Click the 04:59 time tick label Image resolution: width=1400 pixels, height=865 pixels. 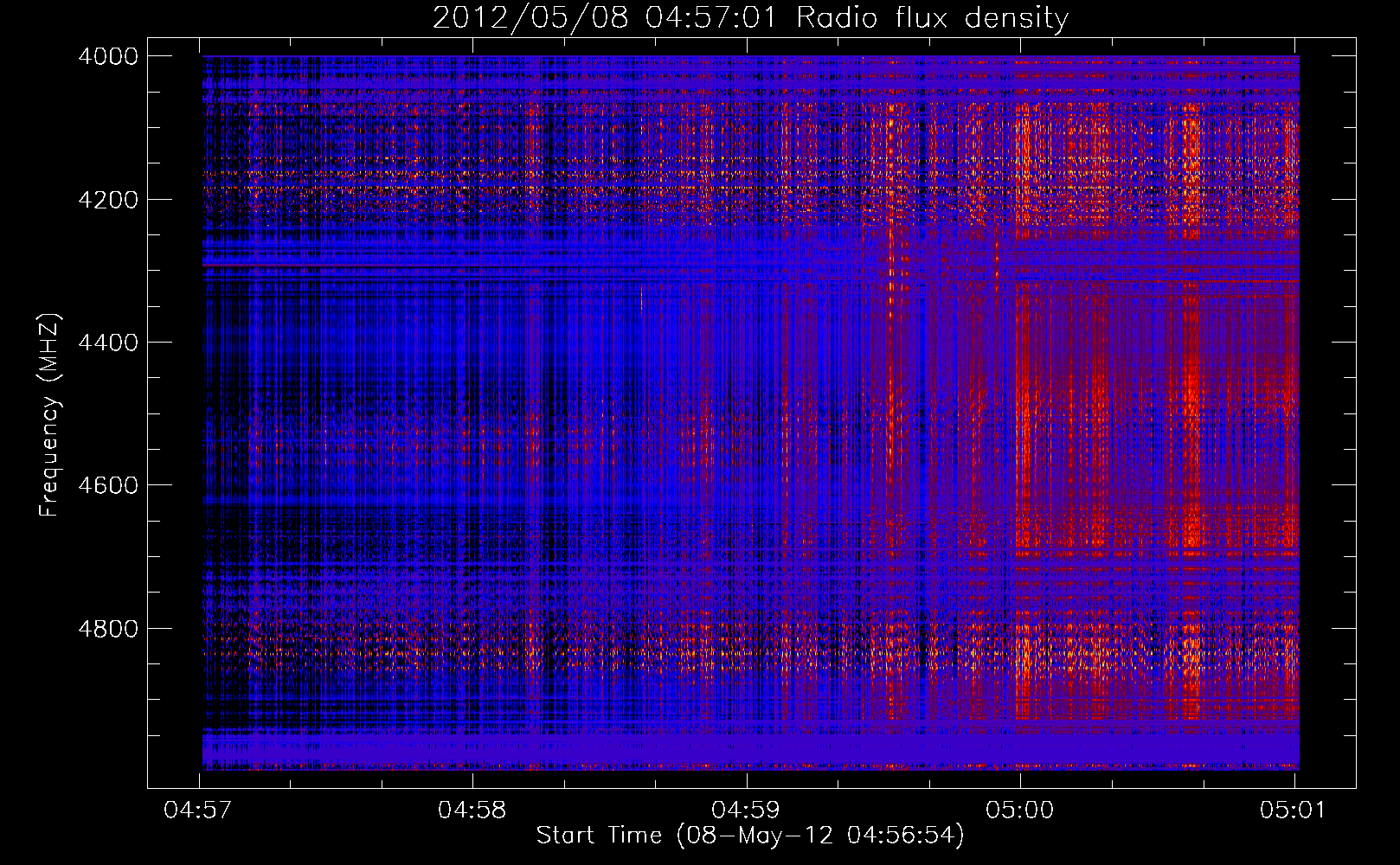click(x=746, y=811)
